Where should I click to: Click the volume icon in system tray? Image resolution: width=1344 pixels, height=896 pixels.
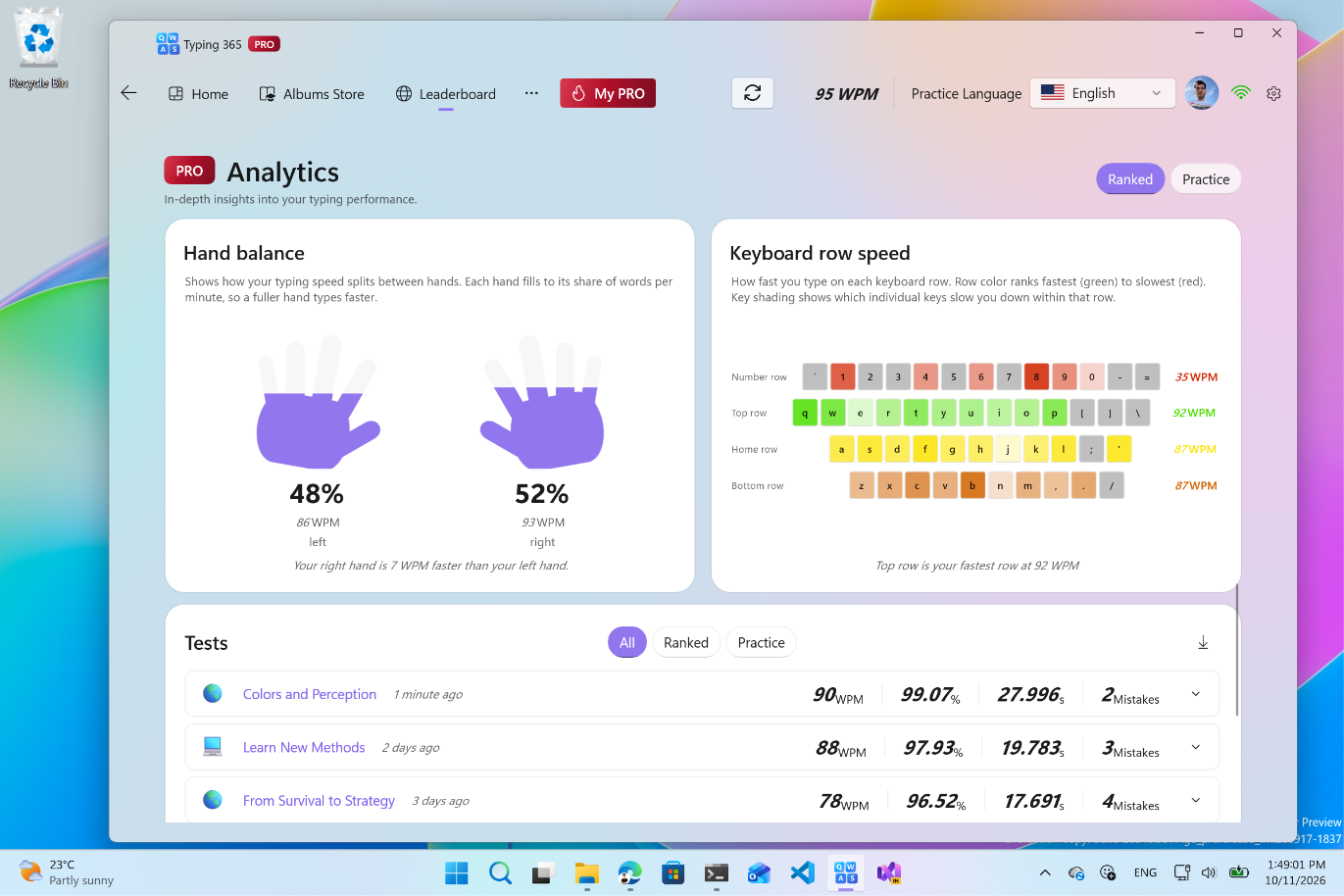click(1209, 872)
